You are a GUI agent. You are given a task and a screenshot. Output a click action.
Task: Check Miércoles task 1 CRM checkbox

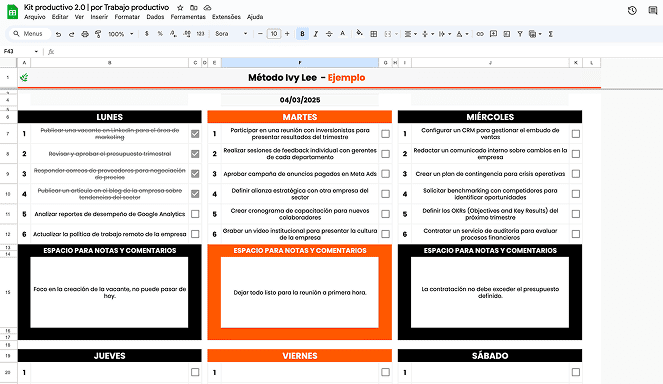tap(575, 134)
